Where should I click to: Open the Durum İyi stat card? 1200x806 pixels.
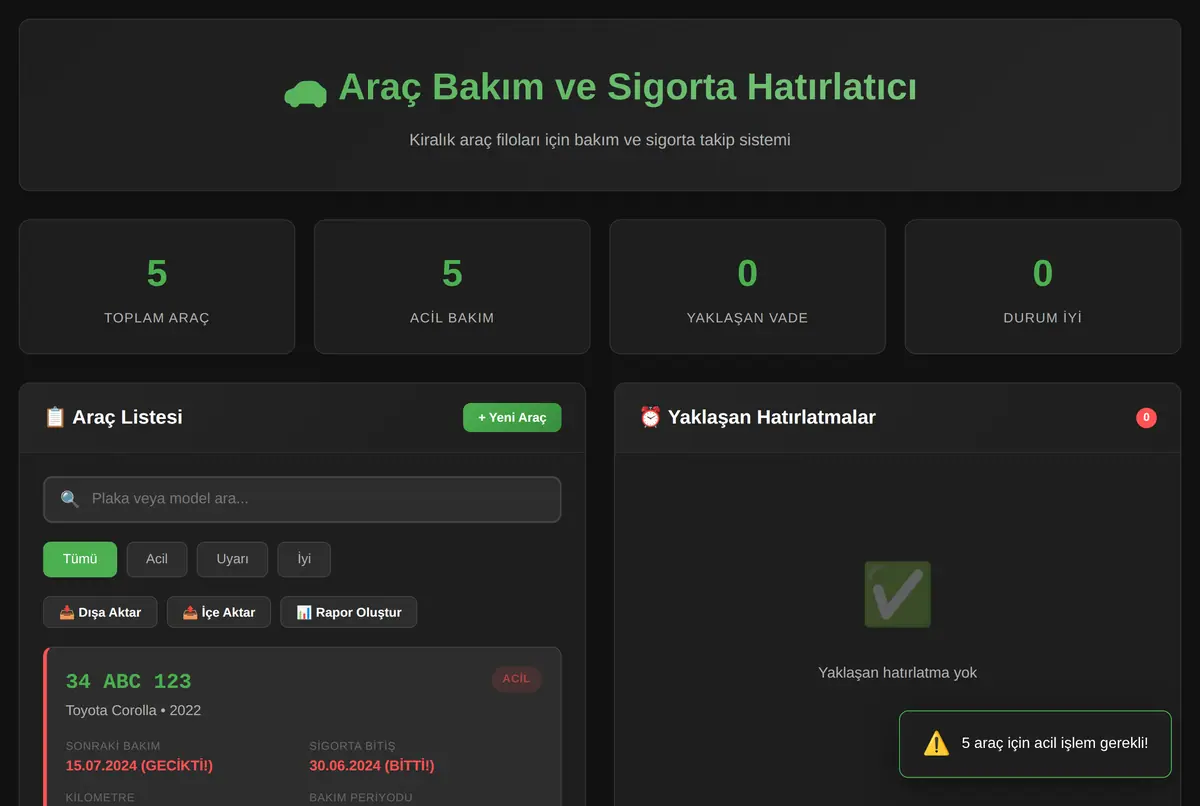(x=1043, y=287)
